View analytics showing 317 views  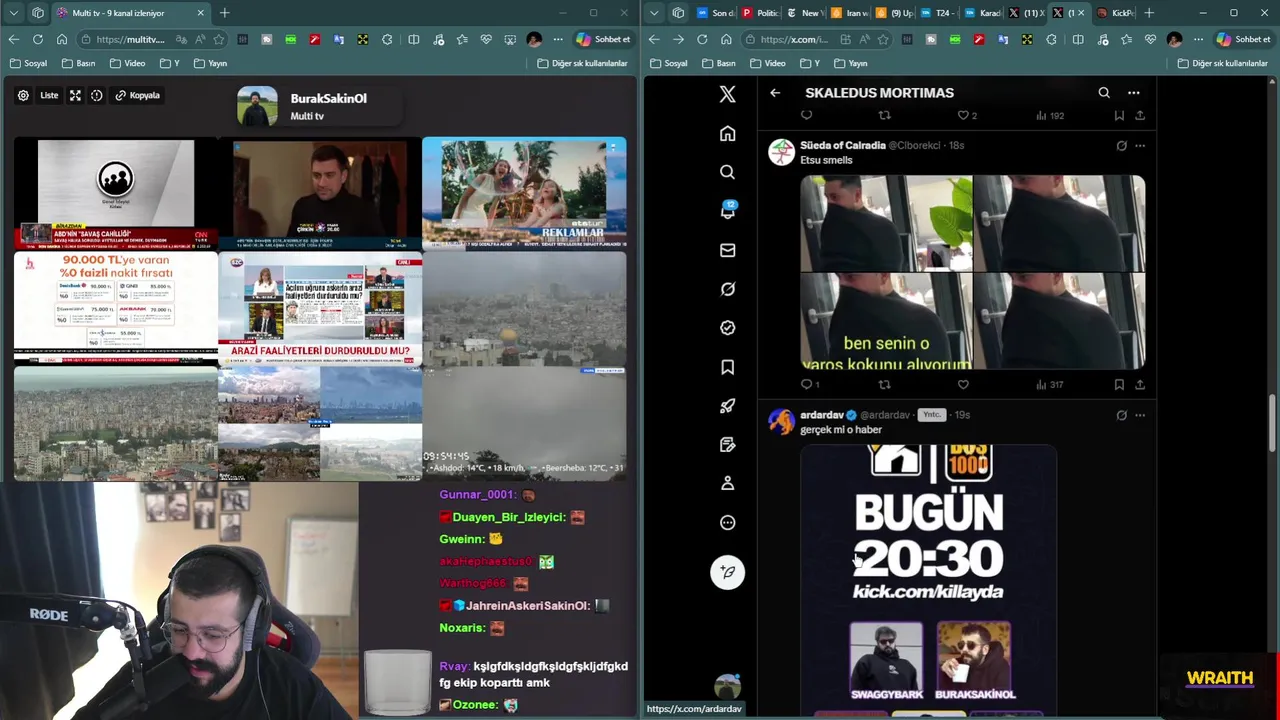click(x=1049, y=384)
